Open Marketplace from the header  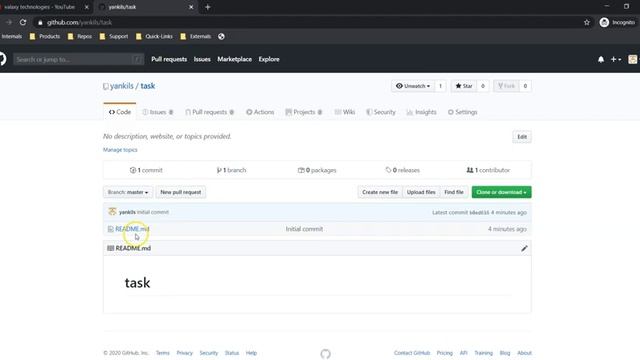point(235,59)
